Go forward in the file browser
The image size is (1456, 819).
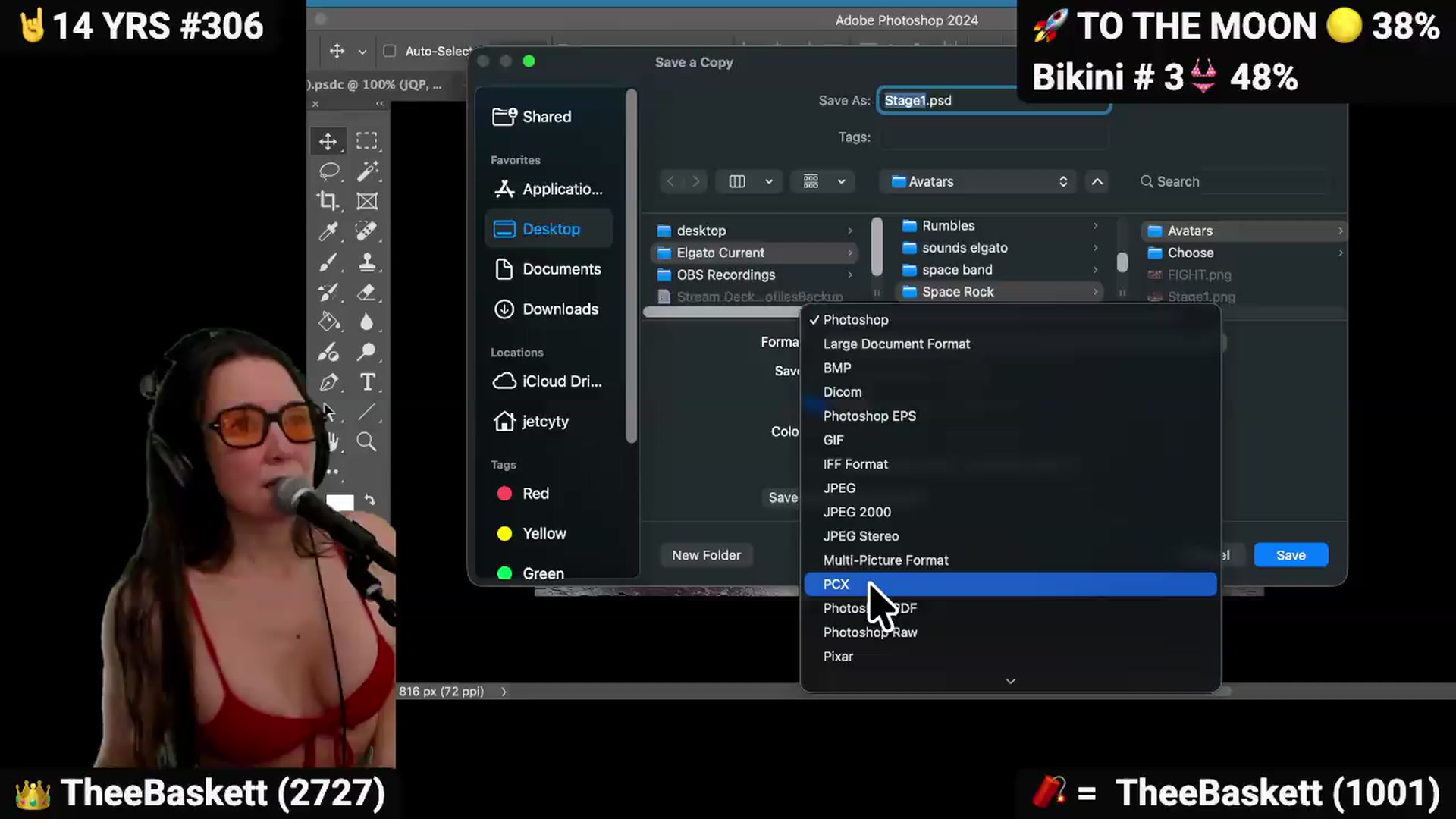click(x=695, y=181)
